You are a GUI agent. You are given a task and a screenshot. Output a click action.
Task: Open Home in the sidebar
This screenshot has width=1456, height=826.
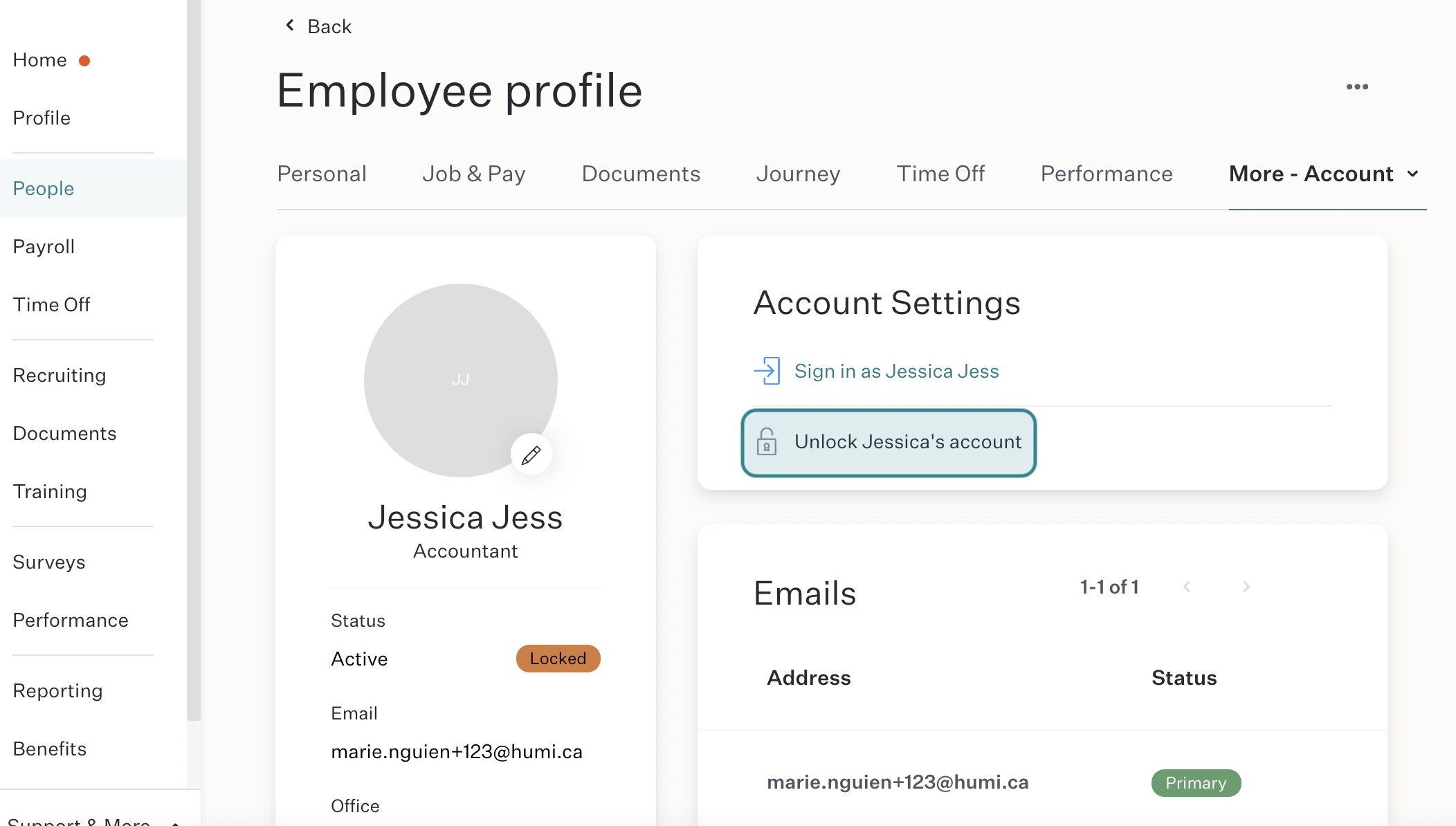click(x=40, y=60)
